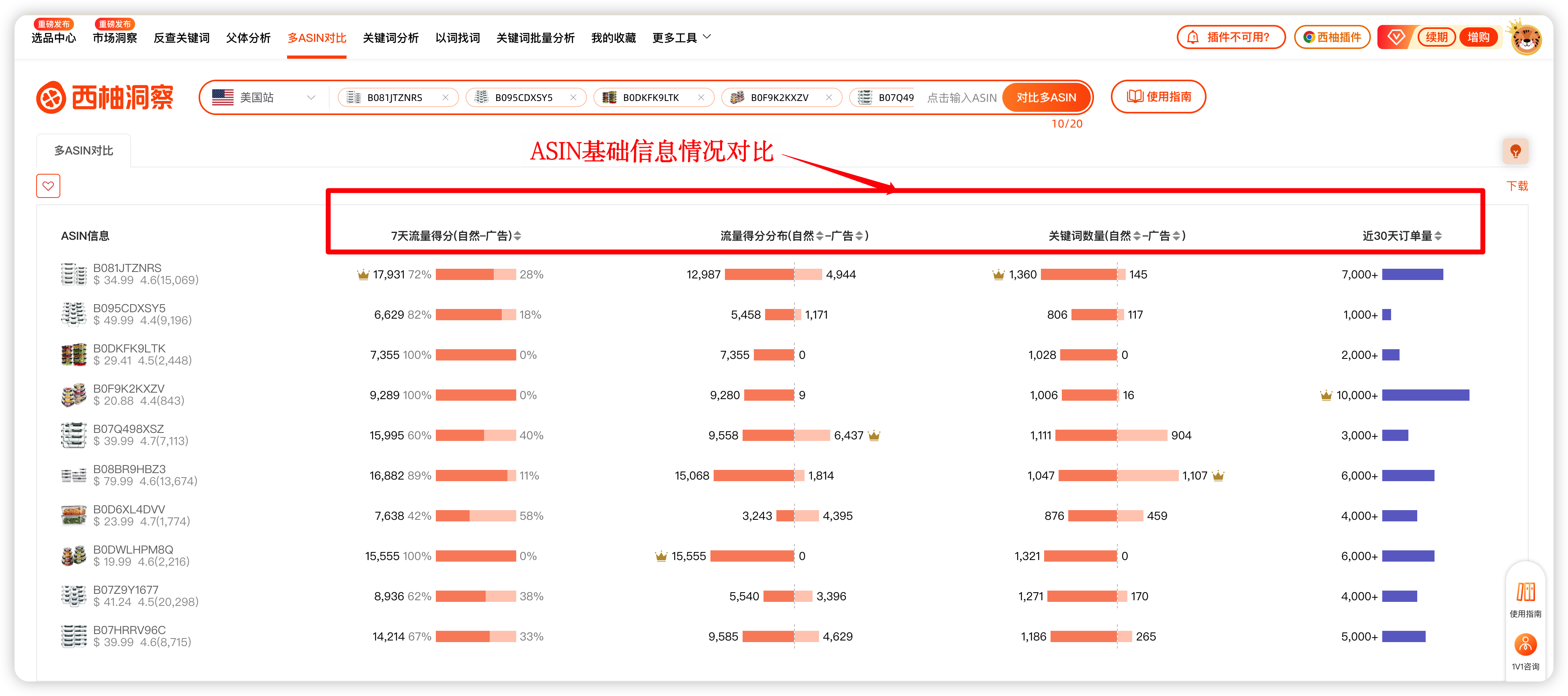Viewport: 1568px width, 696px height.
Task: Go to 选品中心 menu
Action: (x=53, y=38)
